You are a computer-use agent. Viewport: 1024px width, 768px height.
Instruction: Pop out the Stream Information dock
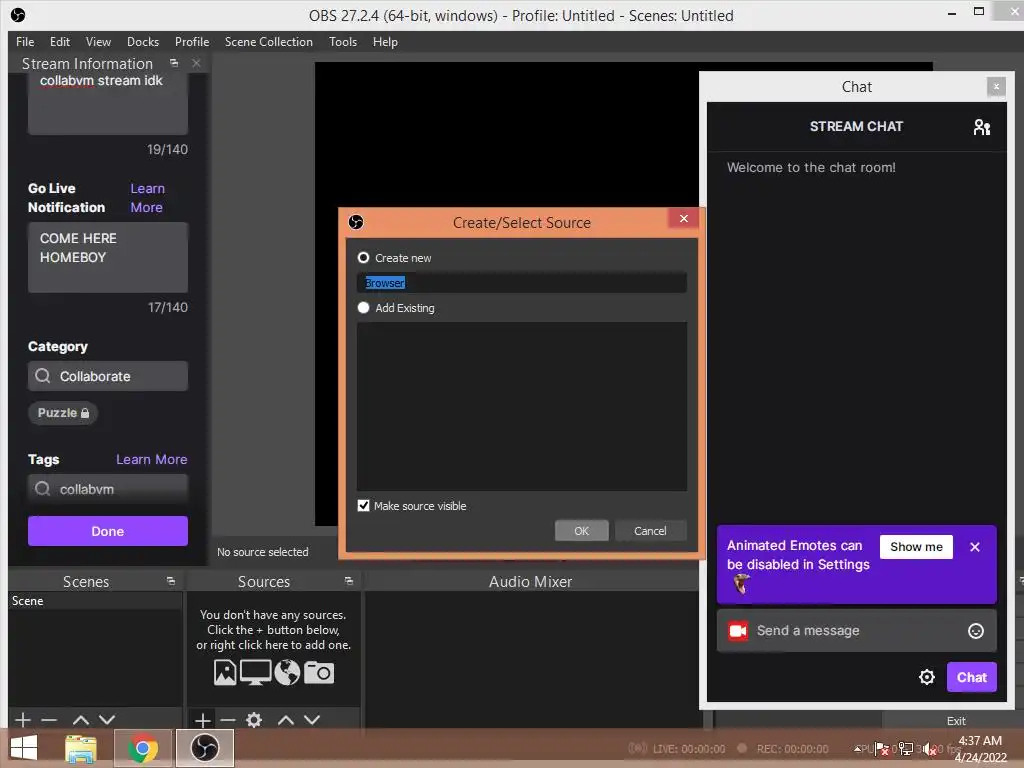(174, 63)
